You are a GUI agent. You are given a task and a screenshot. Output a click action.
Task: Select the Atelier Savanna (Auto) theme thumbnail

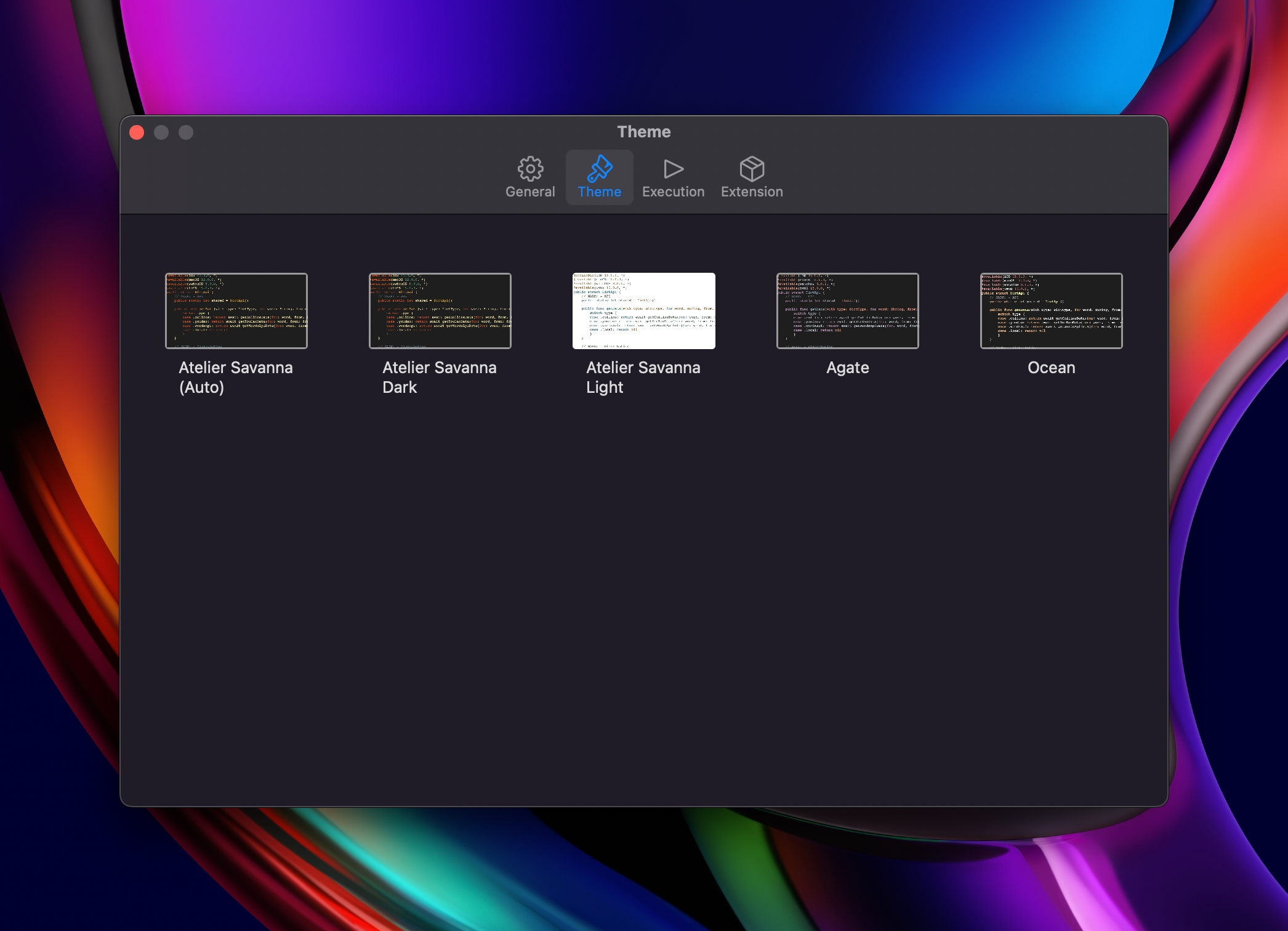point(236,311)
